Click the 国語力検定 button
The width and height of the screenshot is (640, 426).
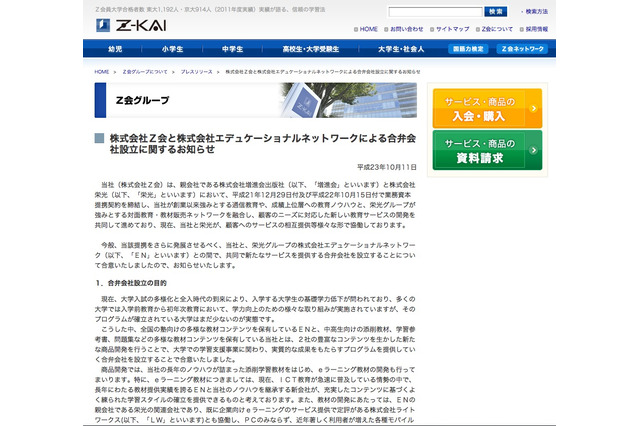(468, 49)
